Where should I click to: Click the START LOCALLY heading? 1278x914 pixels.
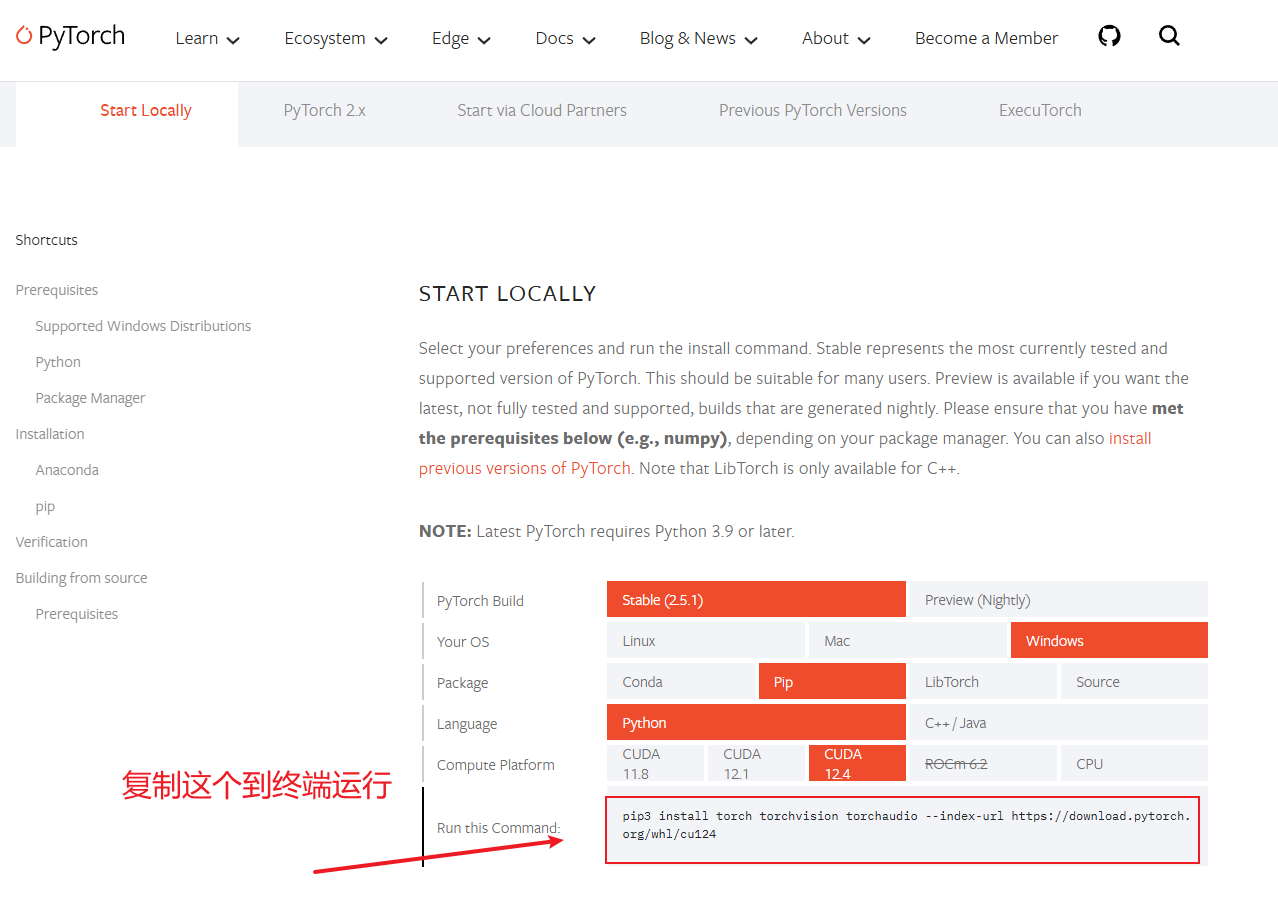507,294
